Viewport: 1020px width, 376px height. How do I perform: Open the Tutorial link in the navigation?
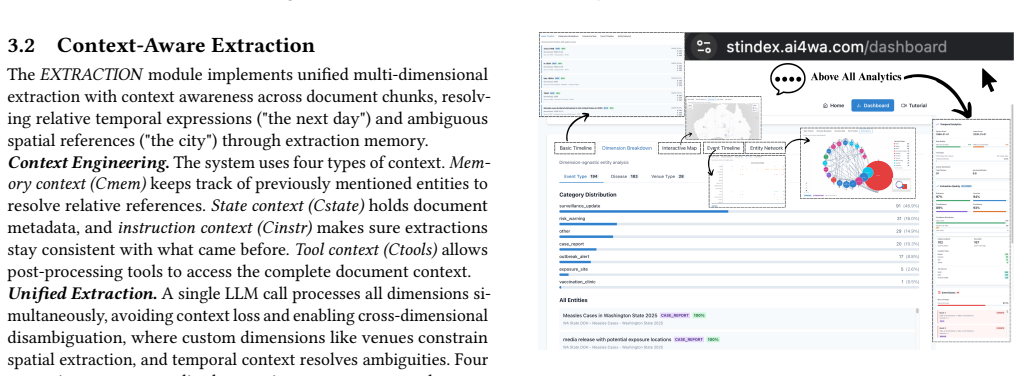pos(914,105)
